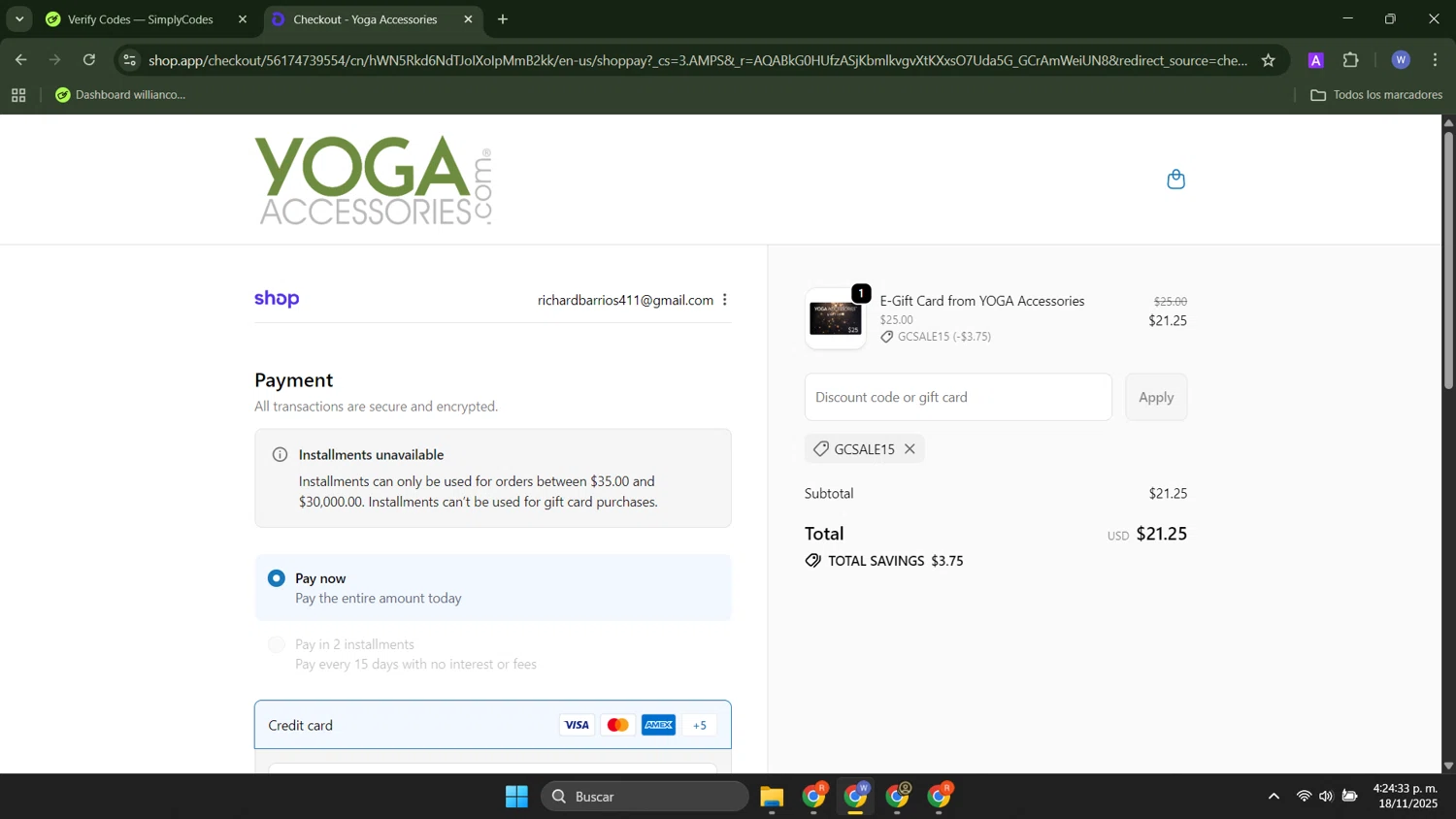Click the Total Savings tag icon
The height and width of the screenshot is (819, 1456).
(x=813, y=561)
